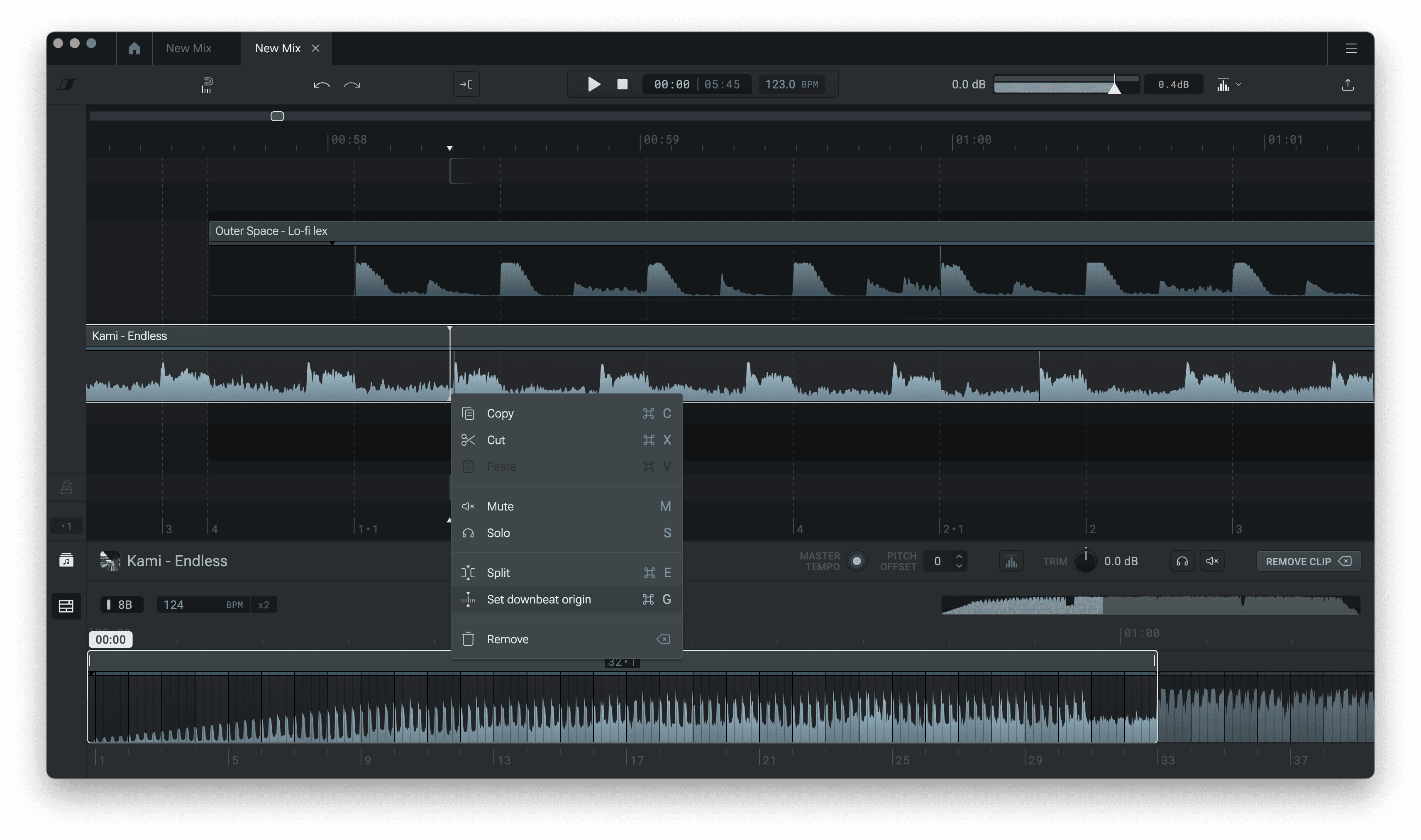
Task: Toggle clip mute speaker button
Action: coord(1211,561)
